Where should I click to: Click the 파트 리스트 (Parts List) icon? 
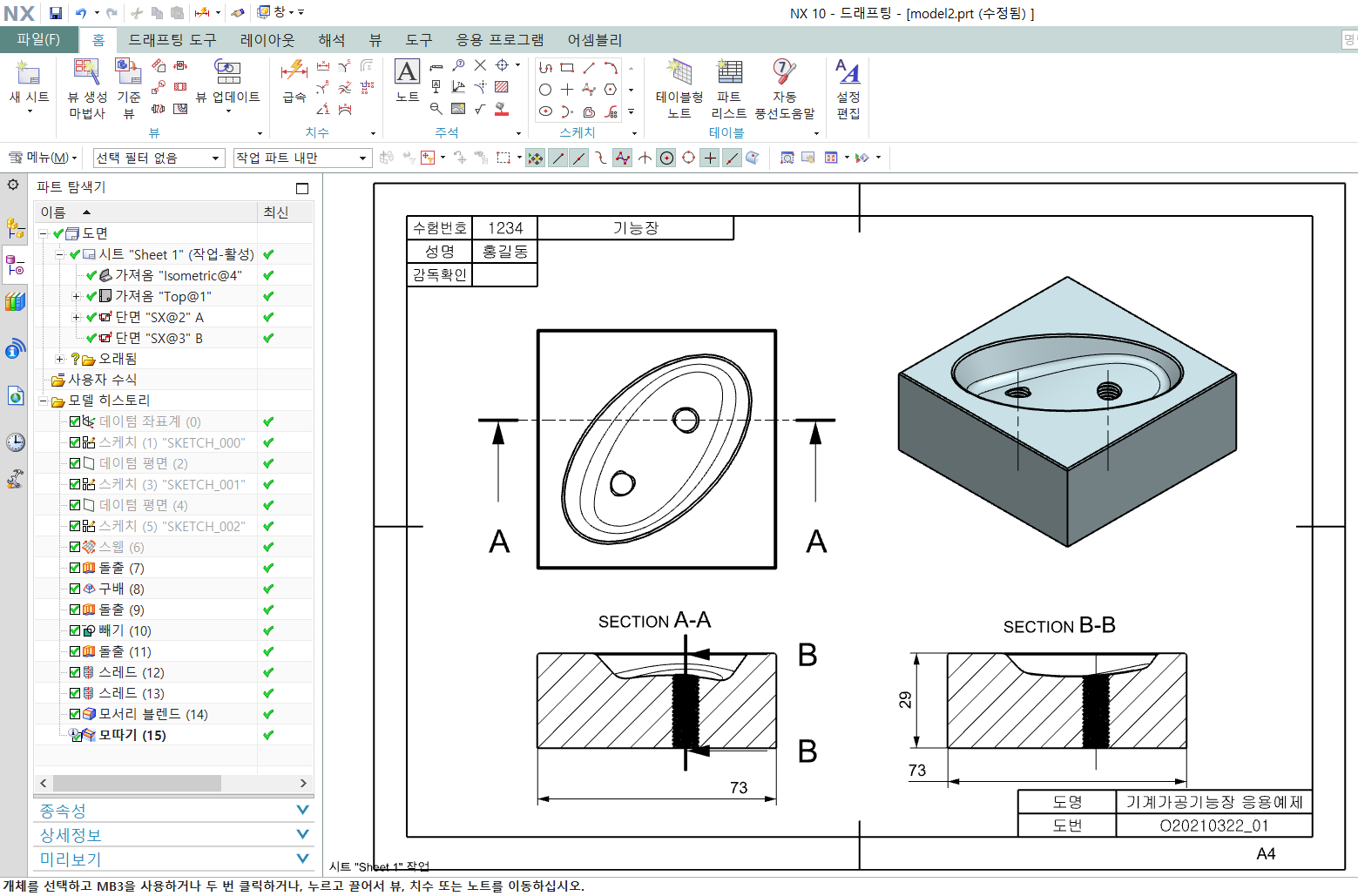click(729, 71)
